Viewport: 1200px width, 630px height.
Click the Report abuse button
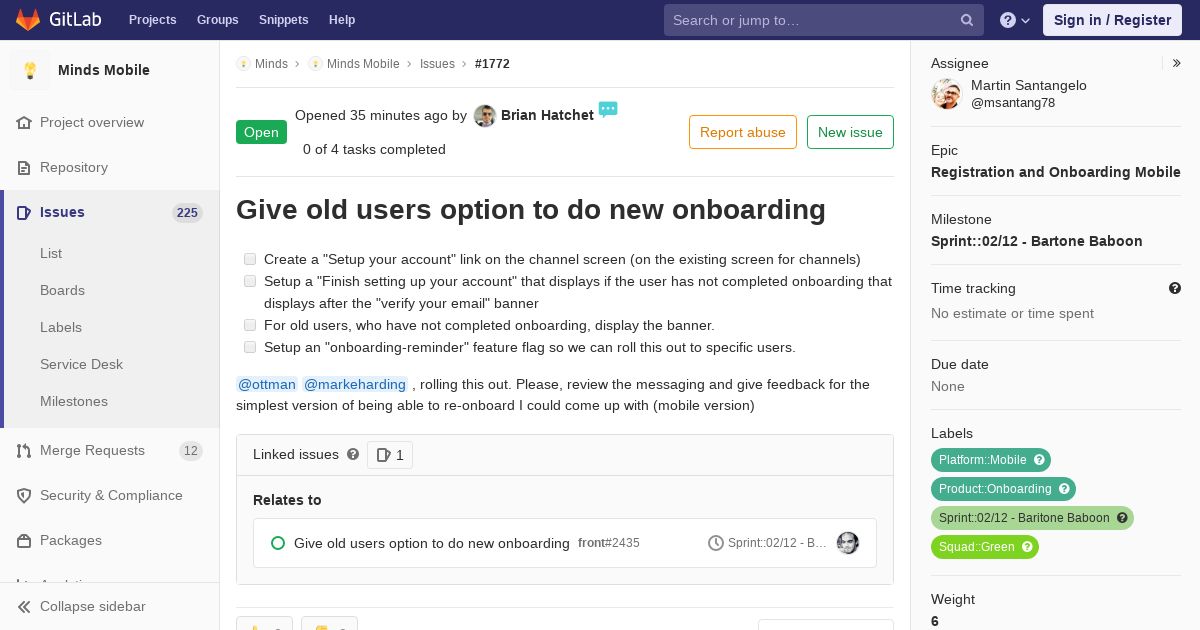pos(743,132)
